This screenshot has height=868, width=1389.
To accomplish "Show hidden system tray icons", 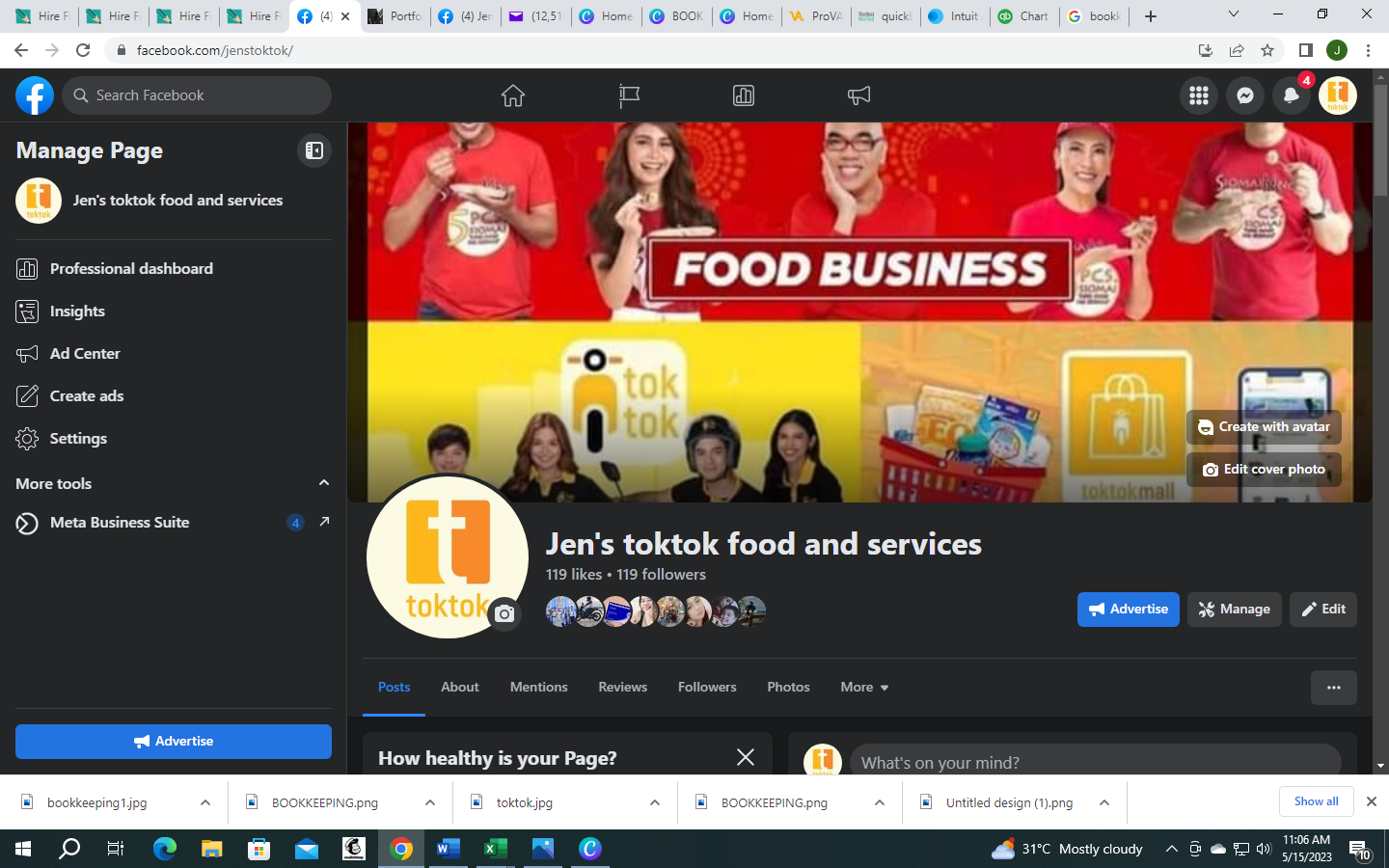I will point(1171,849).
